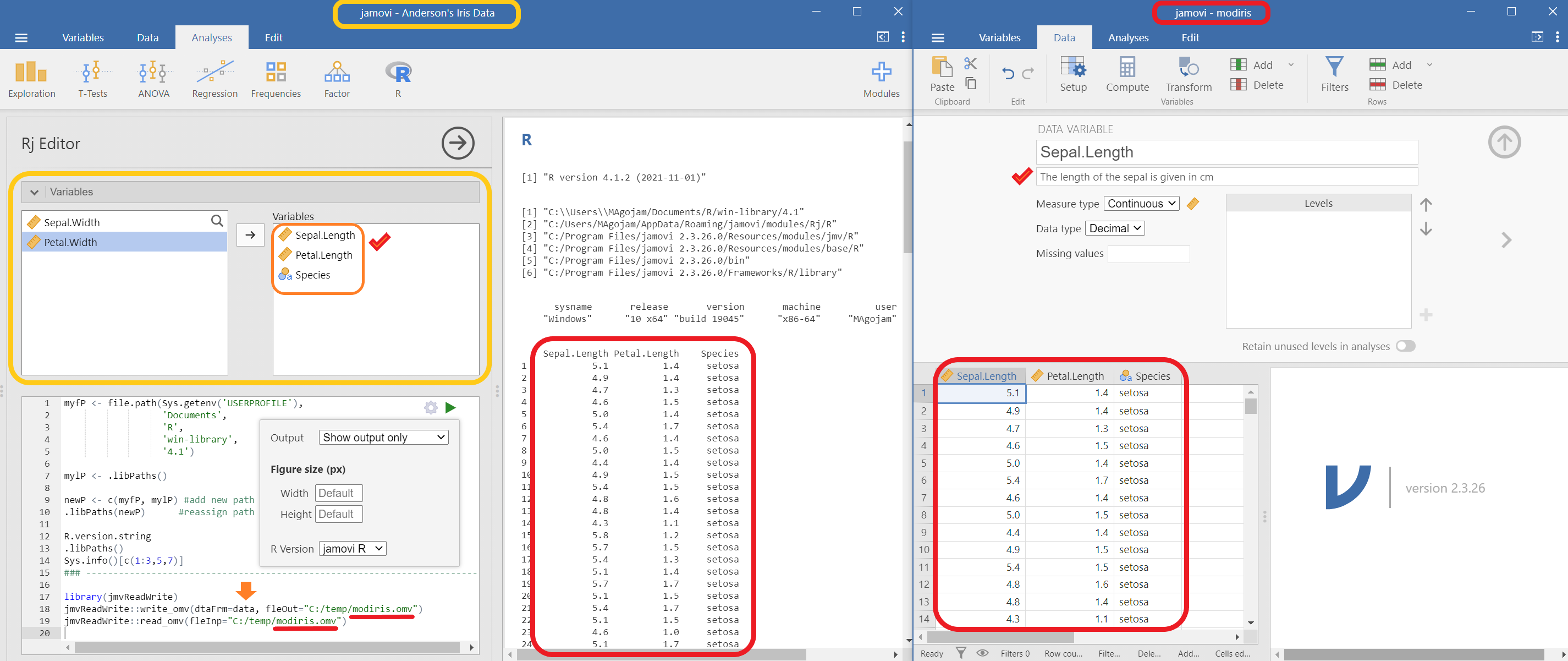This screenshot has height=661, width=1568.
Task: Select Species in assigned variables box
Action: click(x=312, y=275)
